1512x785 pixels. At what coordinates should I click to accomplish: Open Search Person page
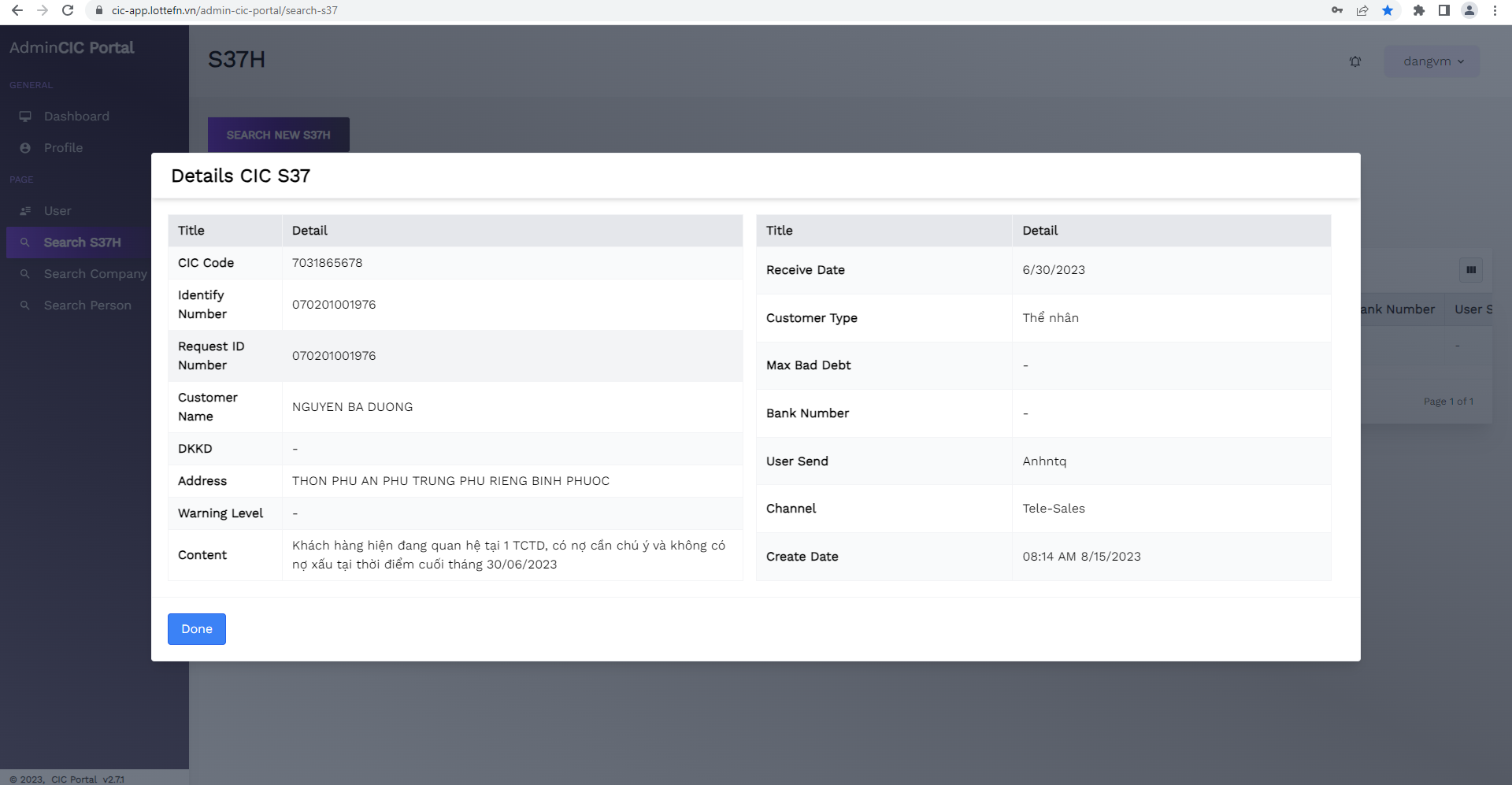coord(87,305)
